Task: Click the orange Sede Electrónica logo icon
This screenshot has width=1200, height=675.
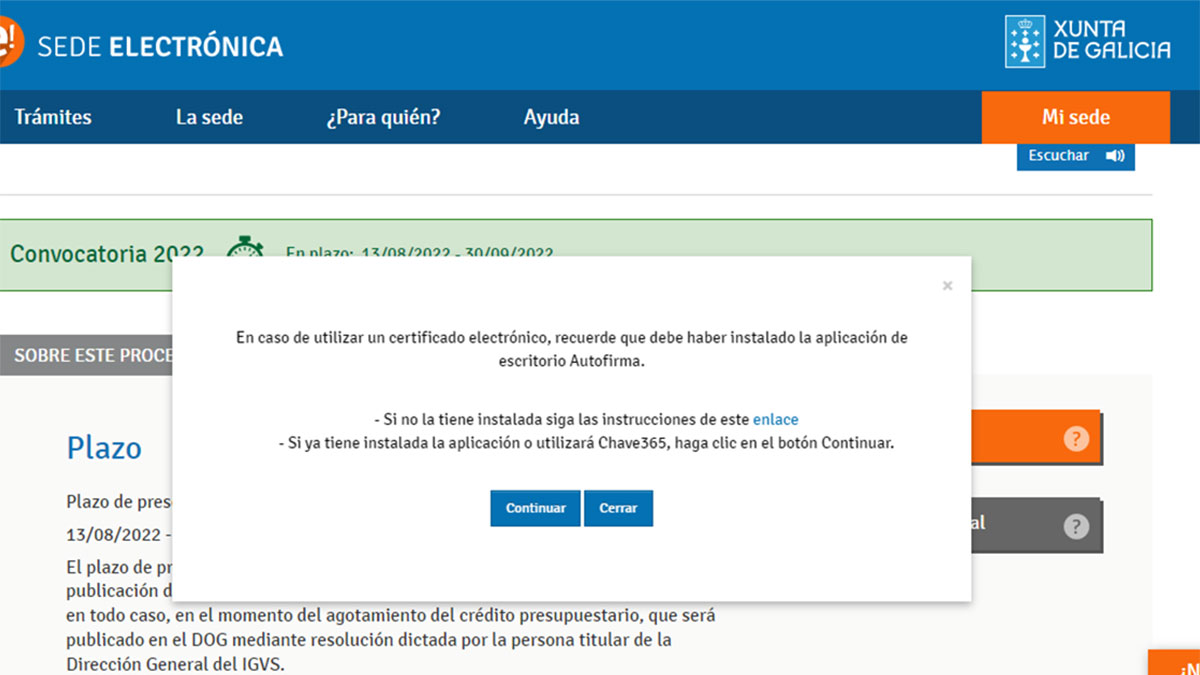Action: pos(8,43)
